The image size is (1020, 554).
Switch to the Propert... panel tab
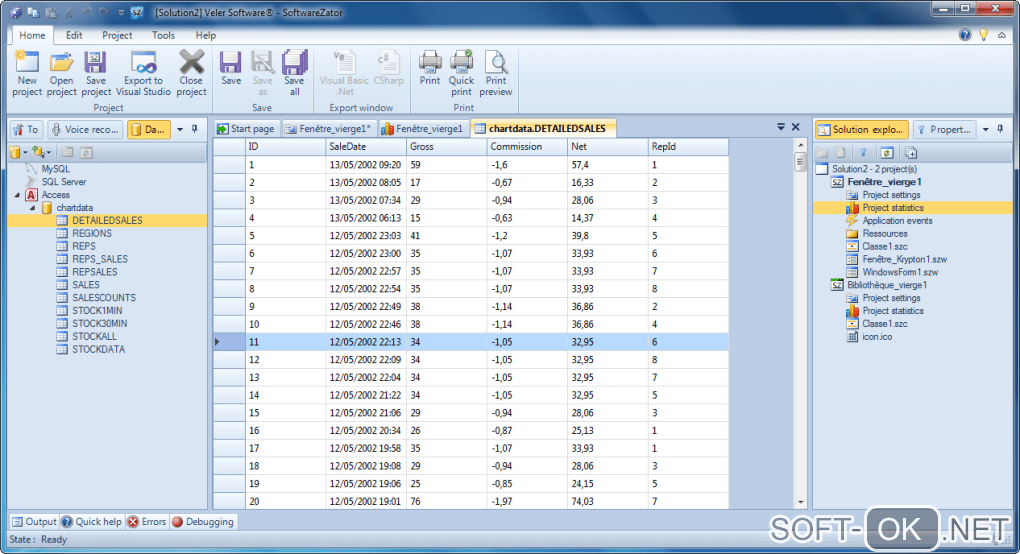tap(944, 129)
